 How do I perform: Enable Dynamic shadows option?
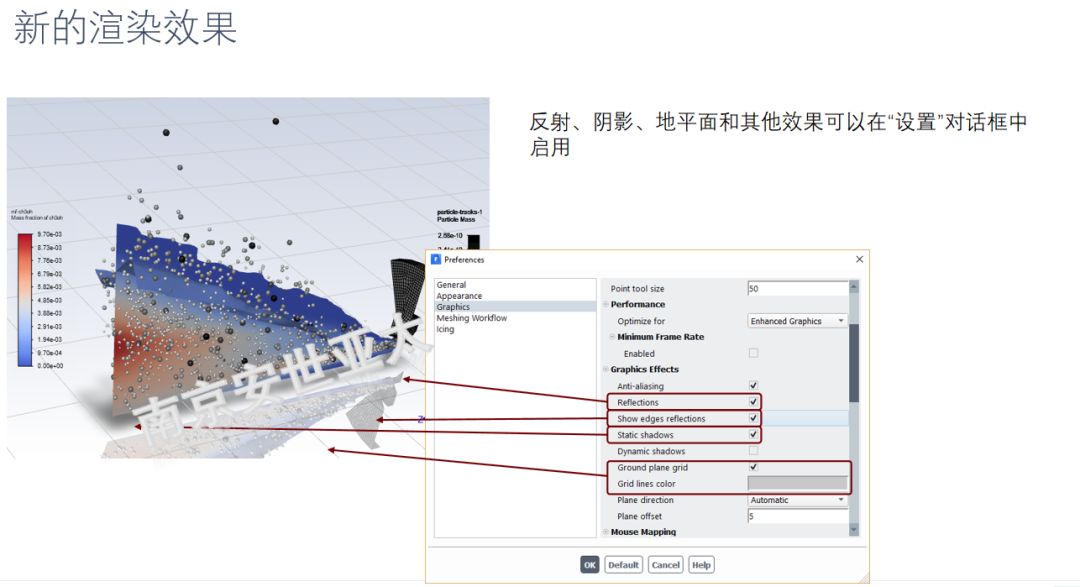tap(753, 451)
